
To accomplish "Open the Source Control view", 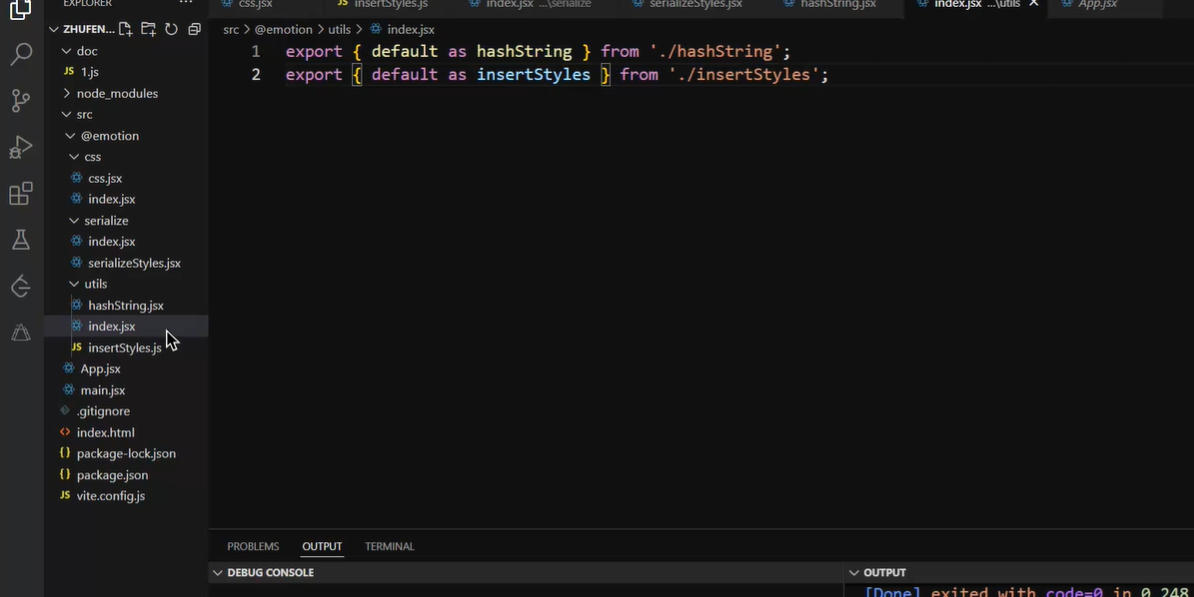I will click(21, 100).
